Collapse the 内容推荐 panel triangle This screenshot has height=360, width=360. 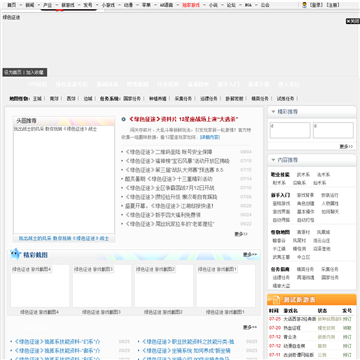click(x=273, y=160)
